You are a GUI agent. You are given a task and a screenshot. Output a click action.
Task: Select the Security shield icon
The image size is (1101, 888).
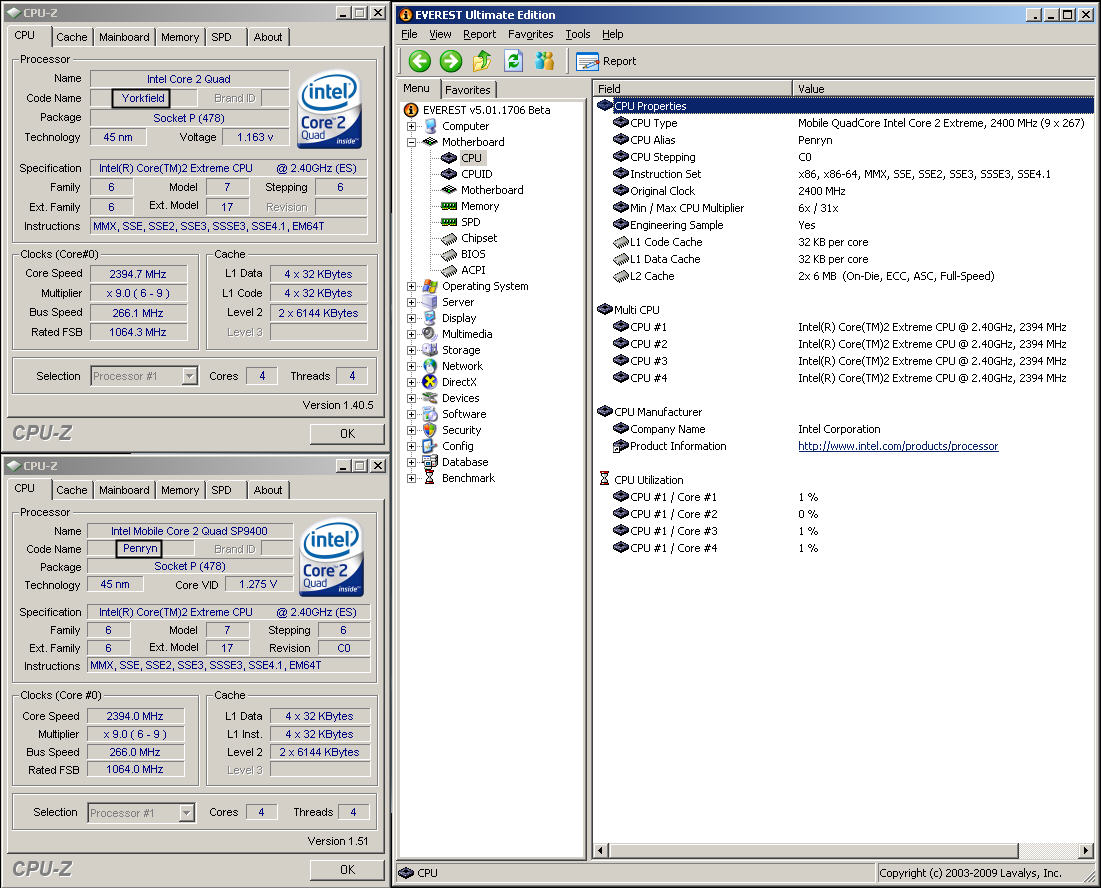pyautogui.click(x=430, y=430)
